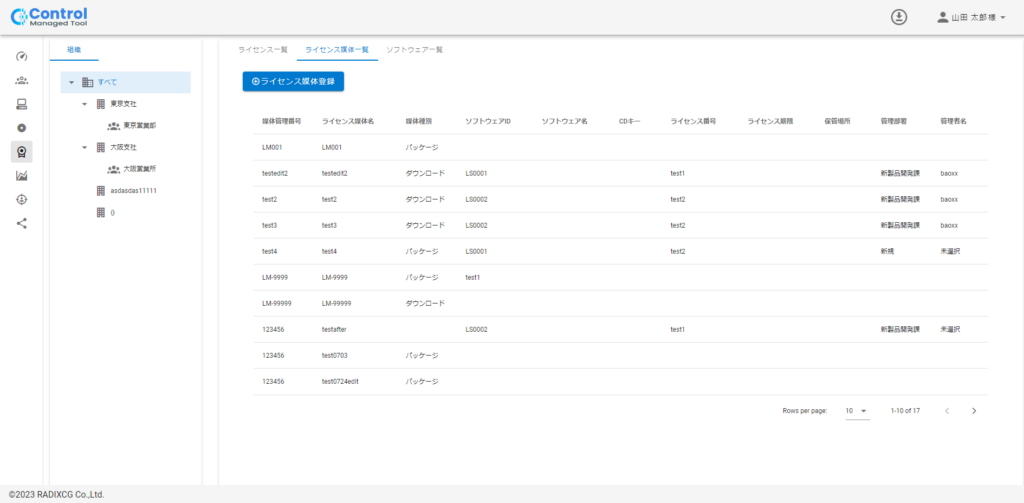Viewport: 1024px width, 503px height.
Task: Open the person target icon in sidebar
Action: point(22,199)
